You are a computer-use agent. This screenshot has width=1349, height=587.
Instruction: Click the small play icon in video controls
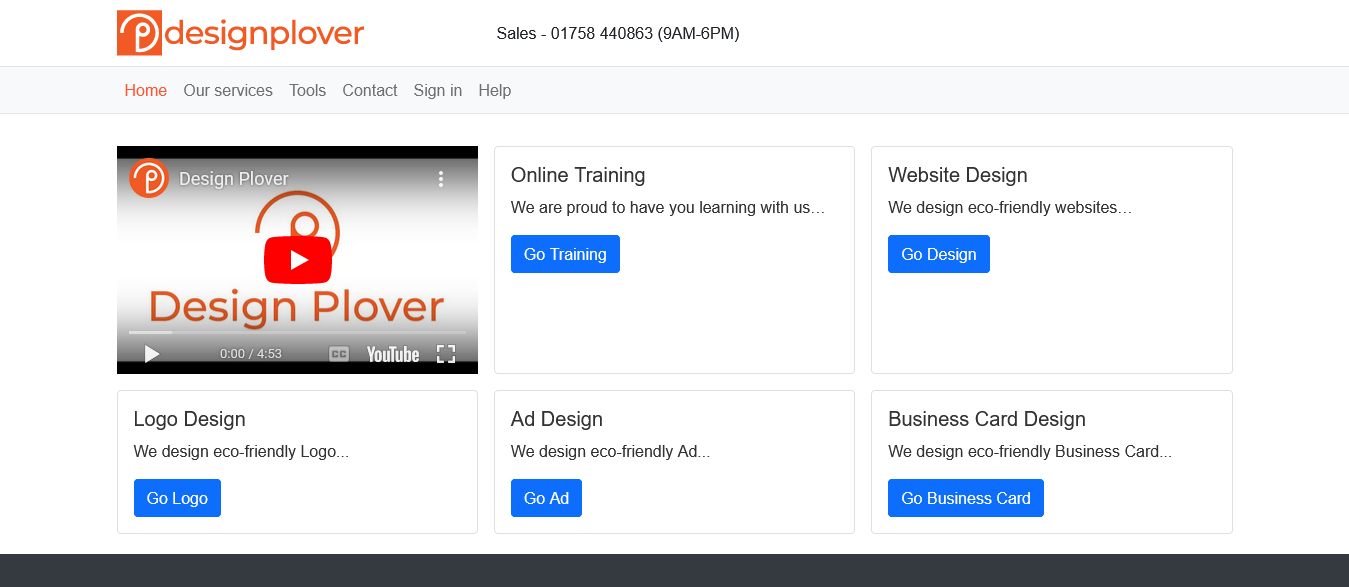[152, 354]
